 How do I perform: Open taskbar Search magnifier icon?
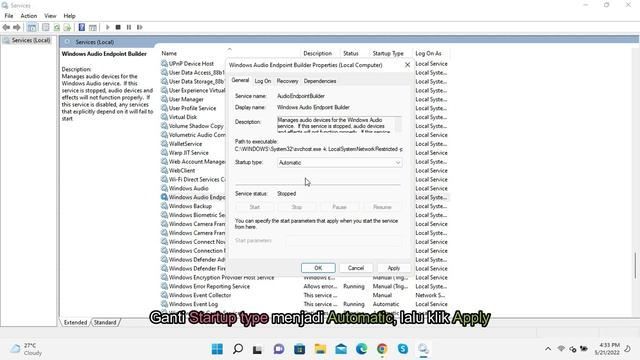tap(238, 349)
